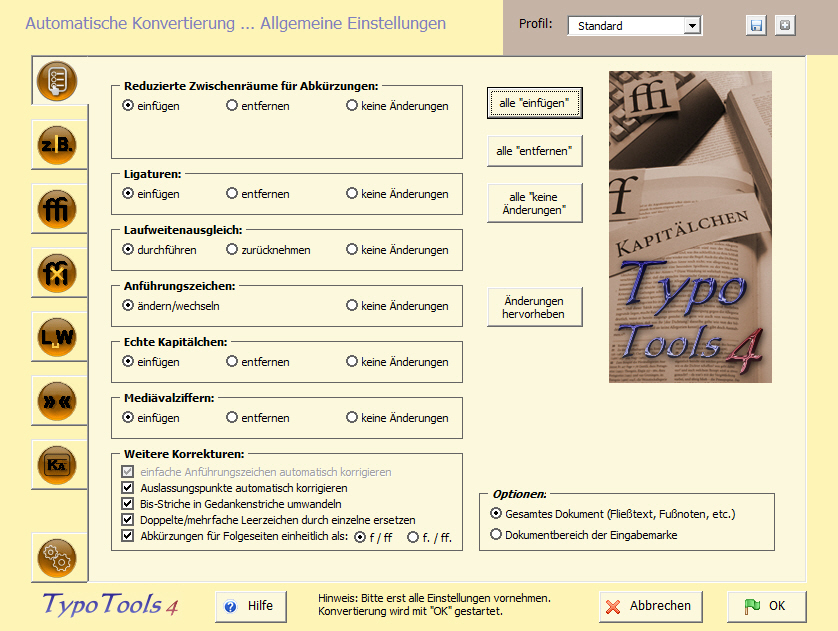
Task: Select 'keine Änderungen' for Ligaturen
Action: point(398,193)
